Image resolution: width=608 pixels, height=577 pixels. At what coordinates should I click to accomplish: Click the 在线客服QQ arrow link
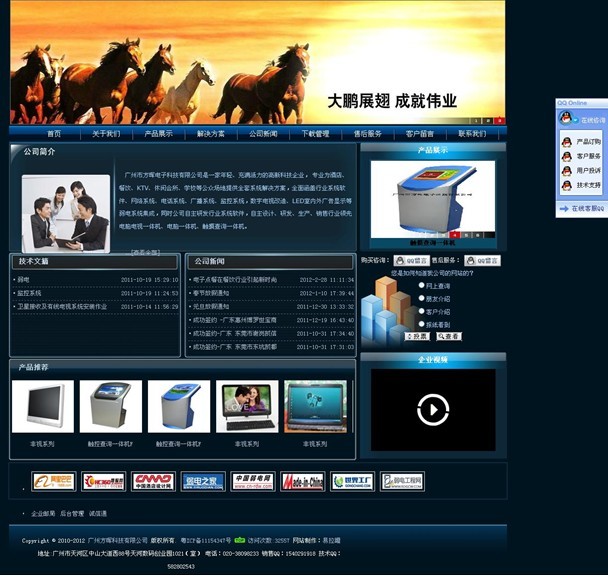click(x=586, y=208)
